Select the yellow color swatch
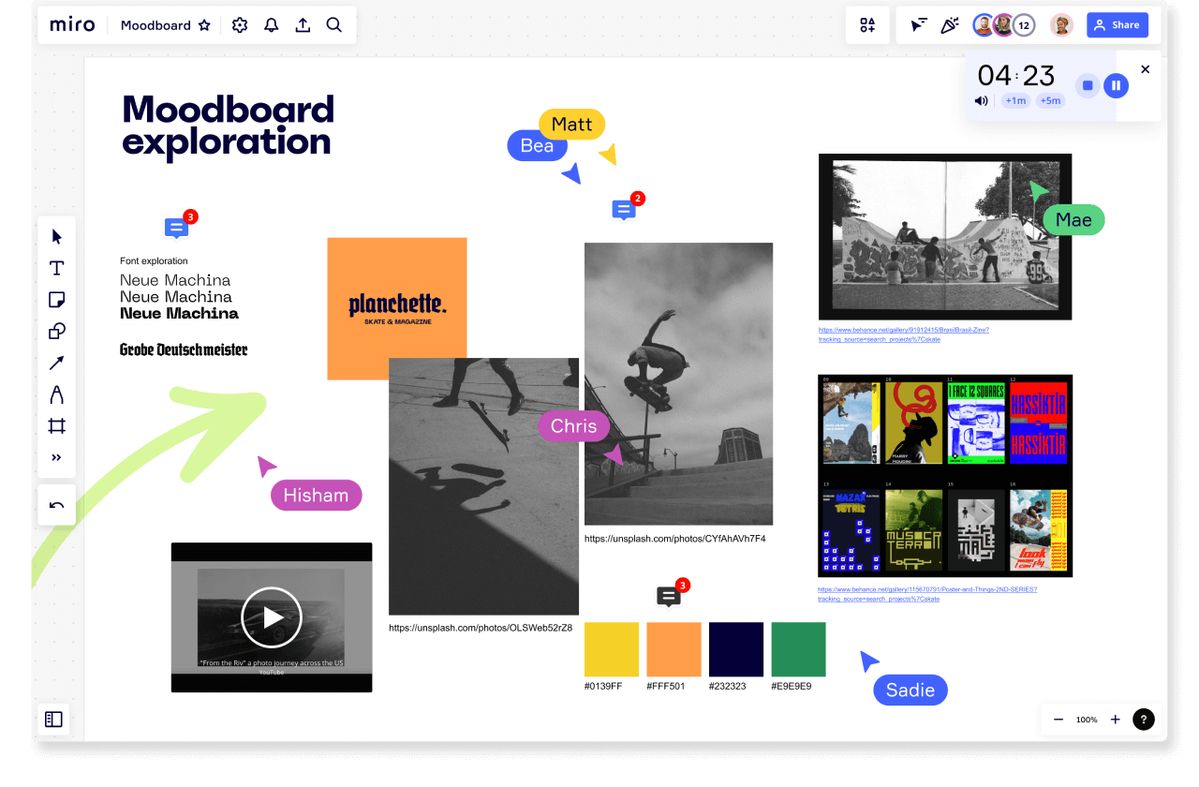The image size is (1199, 787). point(611,649)
